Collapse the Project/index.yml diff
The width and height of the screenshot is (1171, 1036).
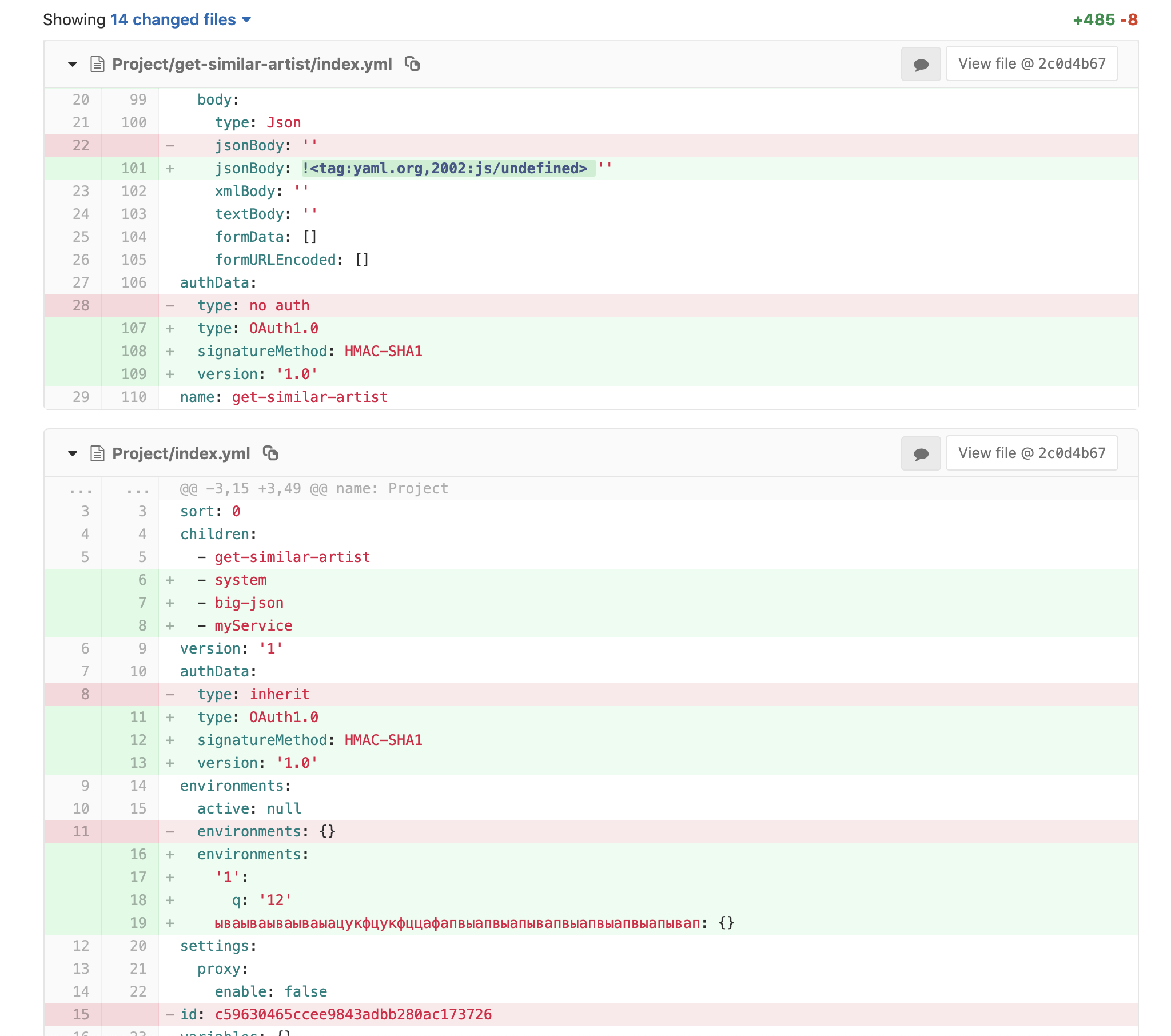(73, 453)
